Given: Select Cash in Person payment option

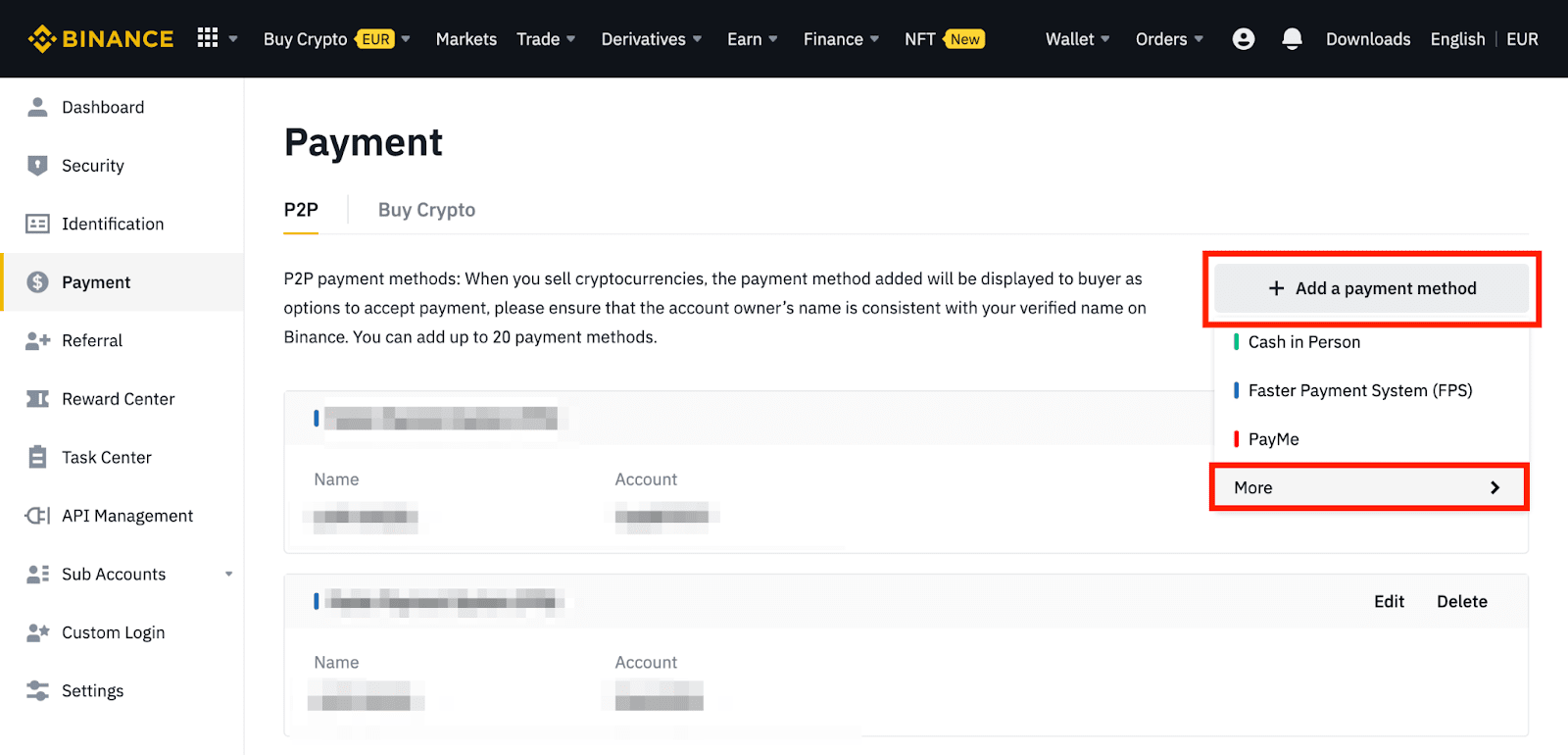Looking at the screenshot, I should pos(1303,342).
